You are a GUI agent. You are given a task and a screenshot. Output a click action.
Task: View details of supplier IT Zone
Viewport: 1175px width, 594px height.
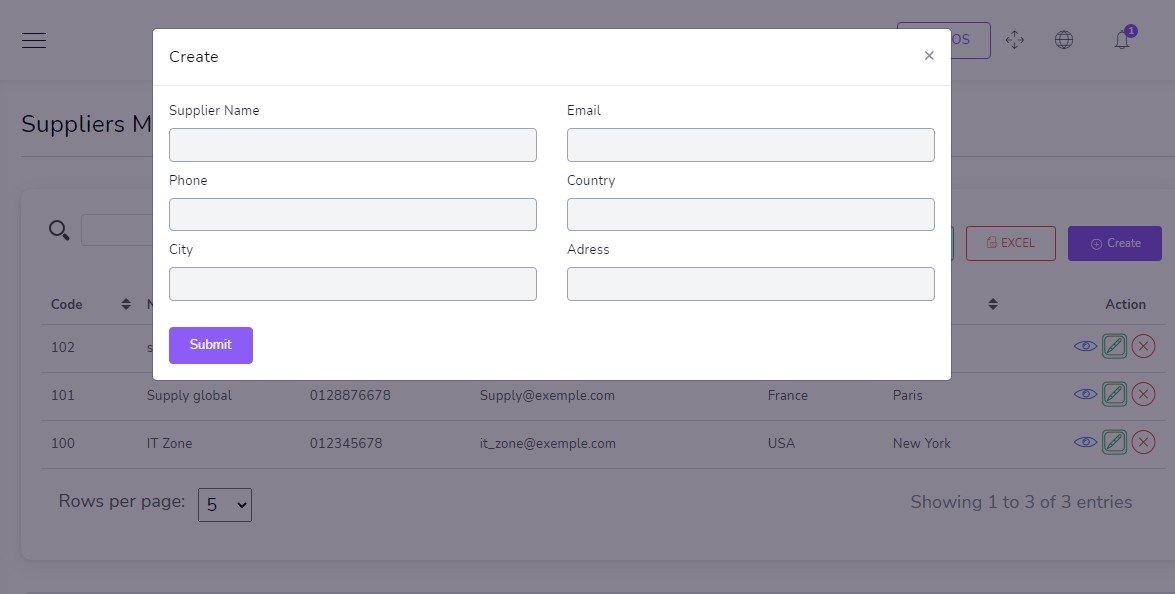(1084, 442)
